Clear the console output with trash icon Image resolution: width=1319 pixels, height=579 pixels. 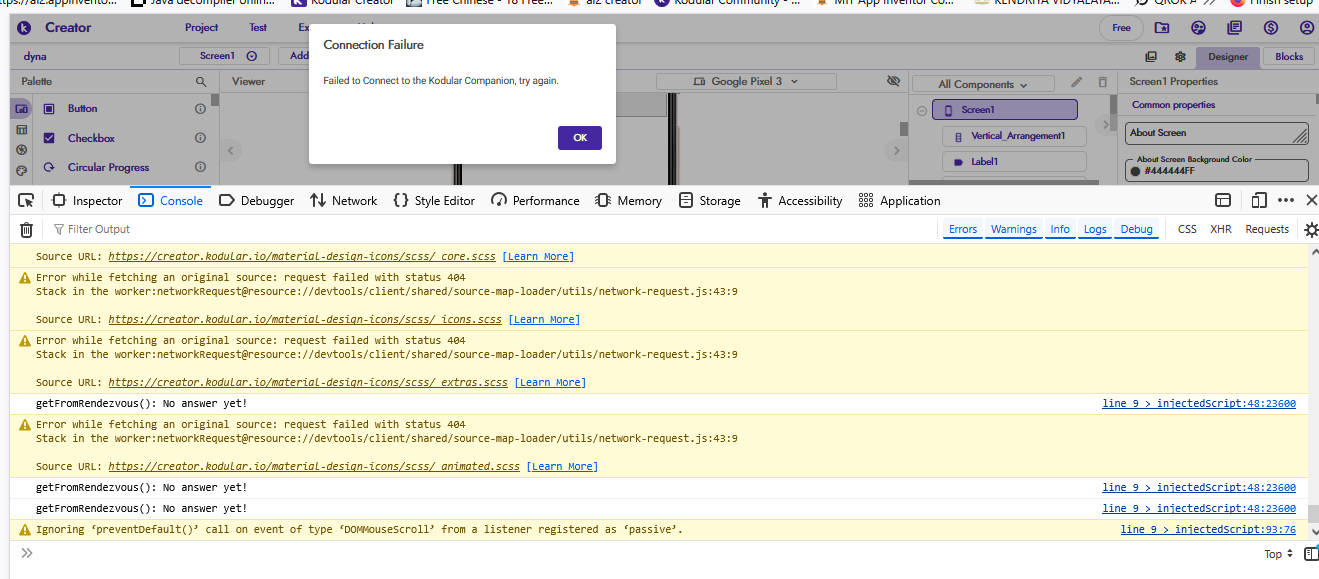(27, 230)
